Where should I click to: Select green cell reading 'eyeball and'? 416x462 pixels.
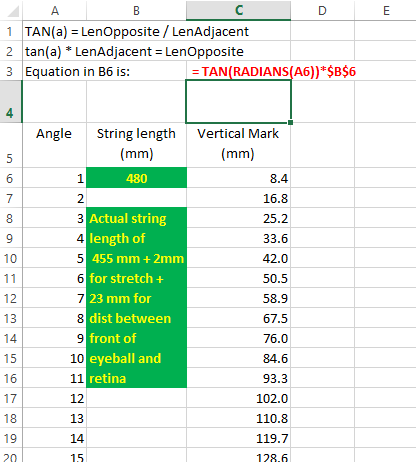click(x=136, y=358)
